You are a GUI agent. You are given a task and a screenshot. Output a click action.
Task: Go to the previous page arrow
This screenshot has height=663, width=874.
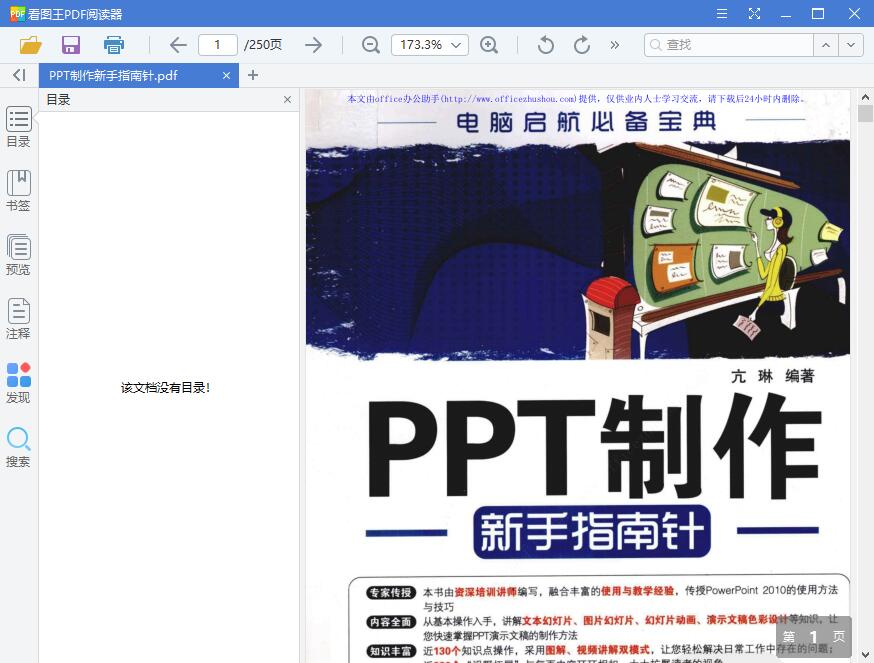click(x=178, y=45)
